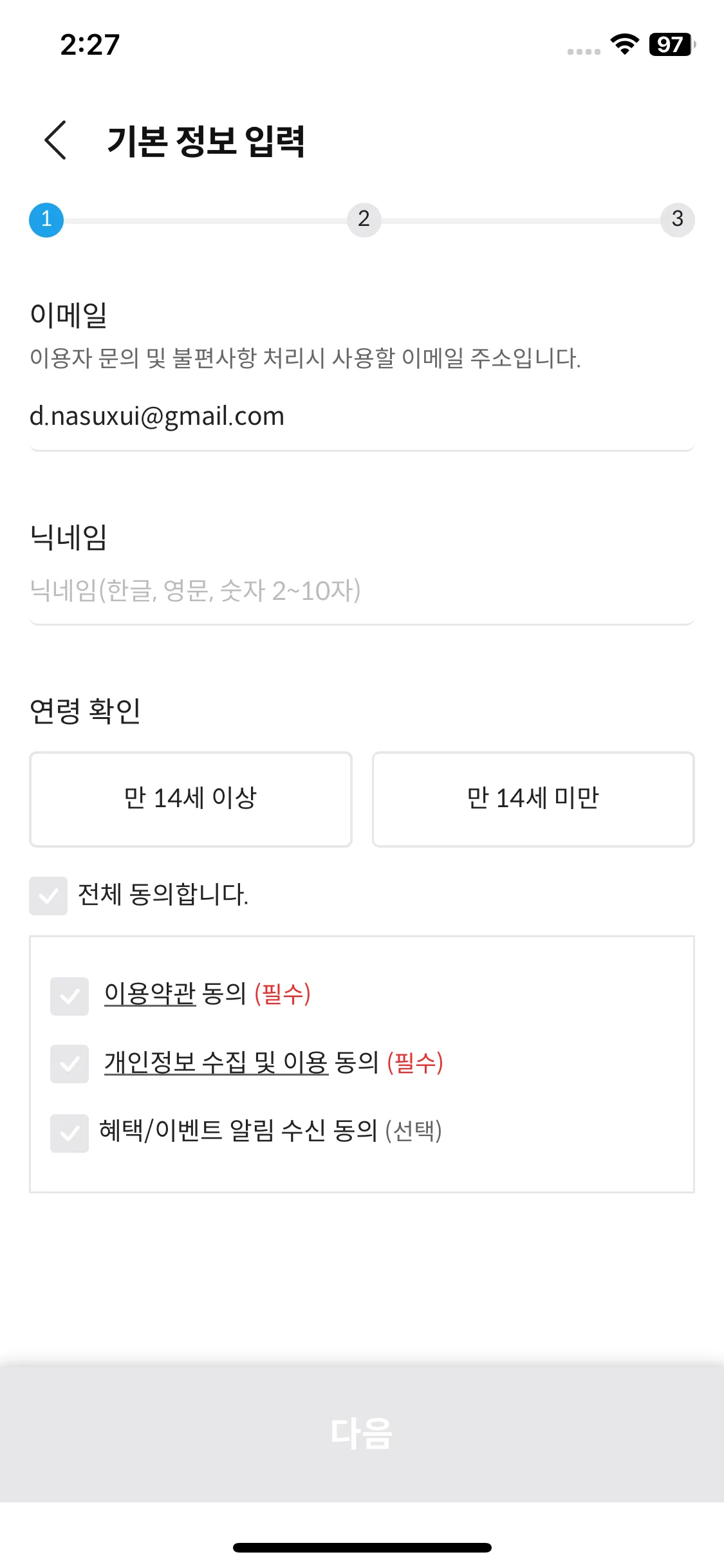Tap the Wi-Fi status icon

[624, 44]
